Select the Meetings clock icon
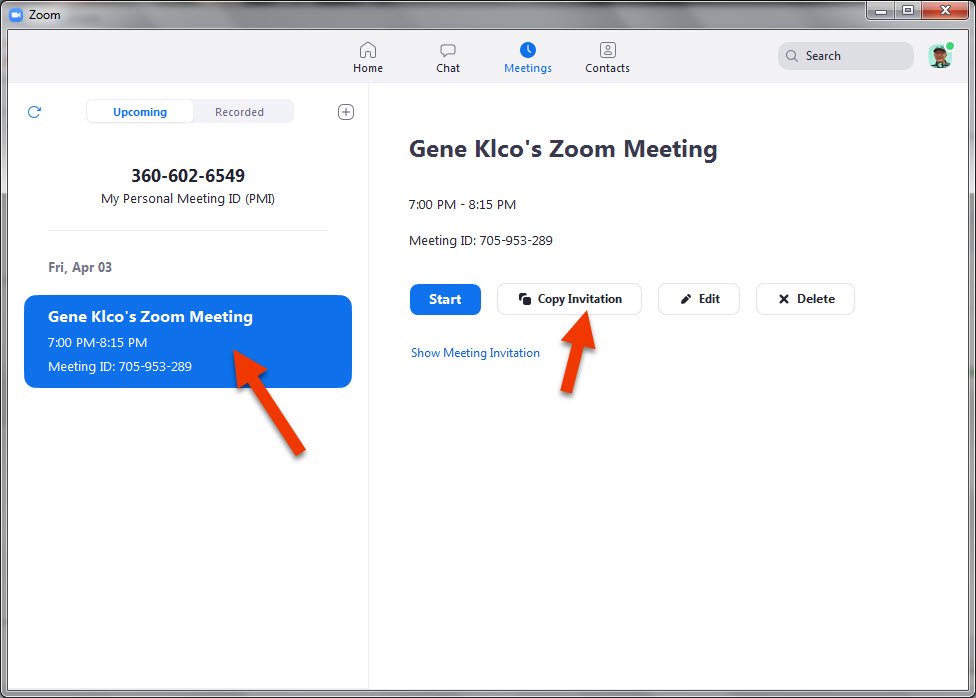976x698 pixels. pyautogui.click(x=527, y=50)
